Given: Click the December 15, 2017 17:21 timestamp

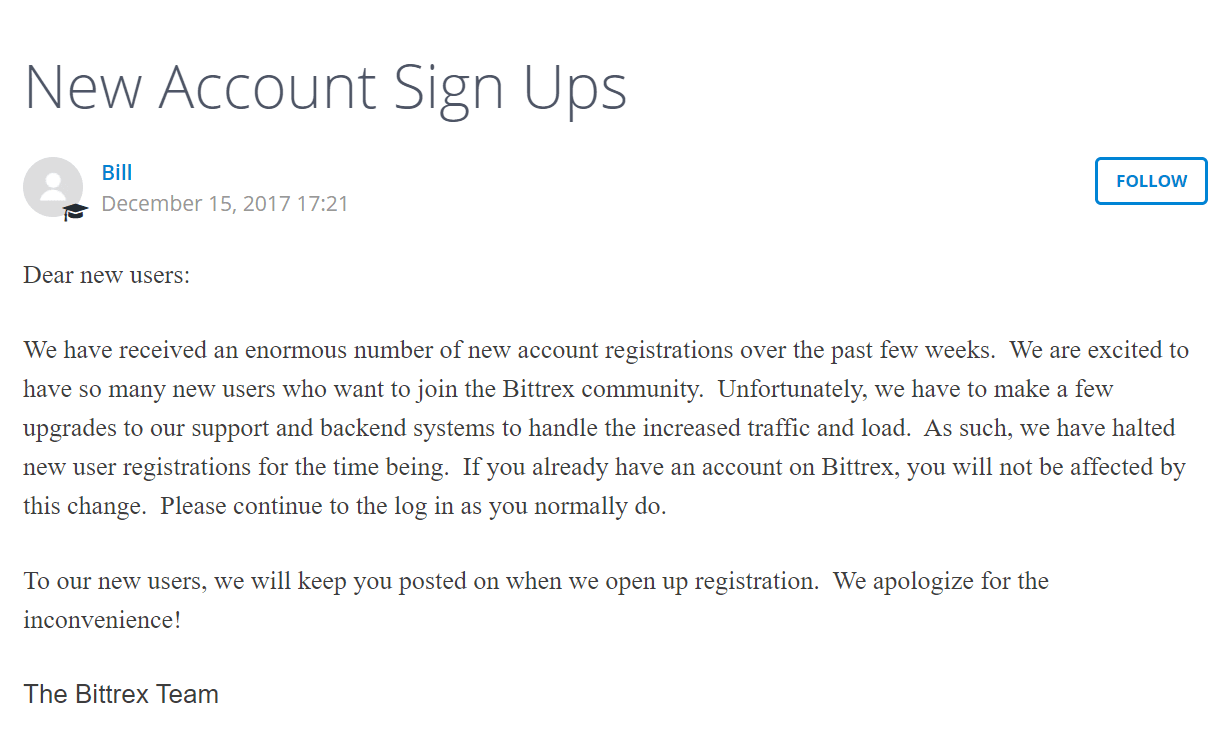Looking at the screenshot, I should [225, 204].
